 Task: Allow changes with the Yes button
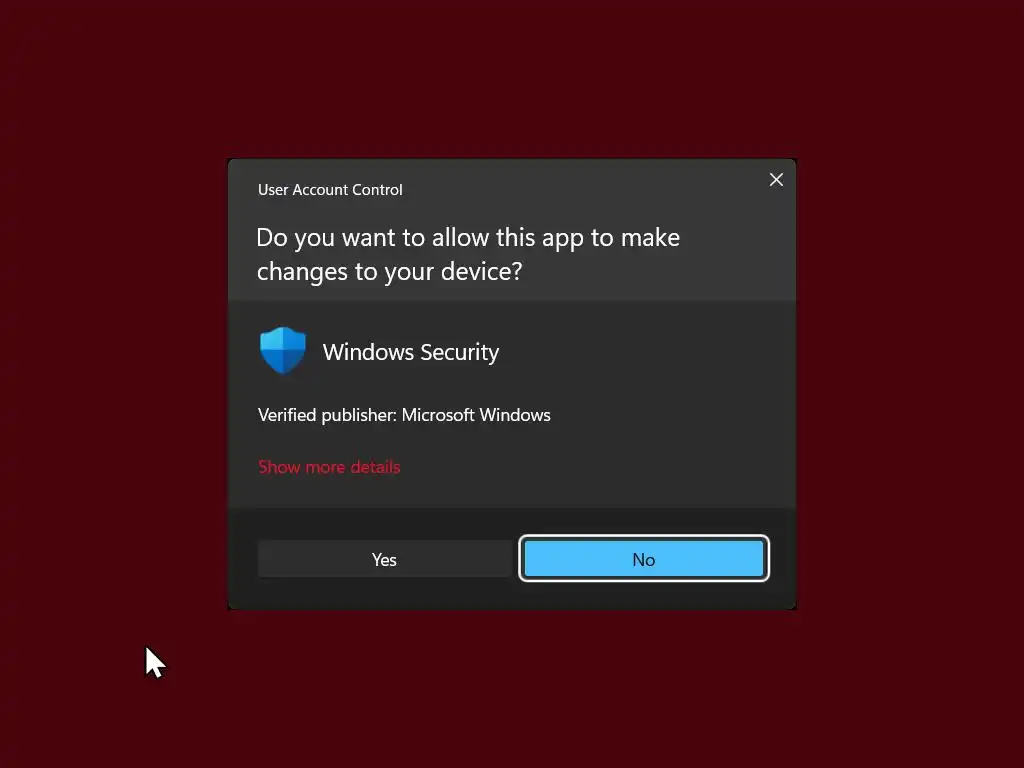coord(384,559)
